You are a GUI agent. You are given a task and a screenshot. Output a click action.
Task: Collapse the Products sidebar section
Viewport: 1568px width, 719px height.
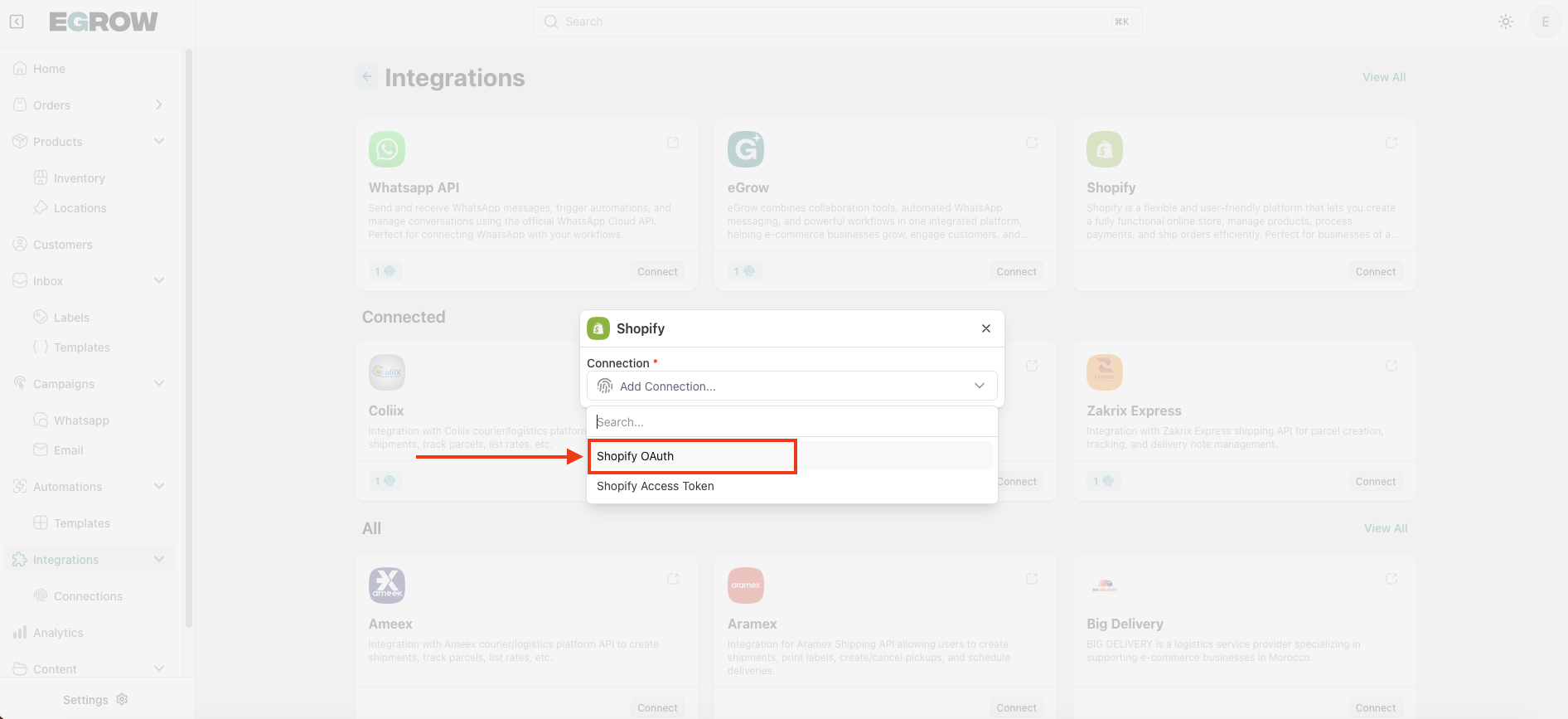(x=159, y=142)
